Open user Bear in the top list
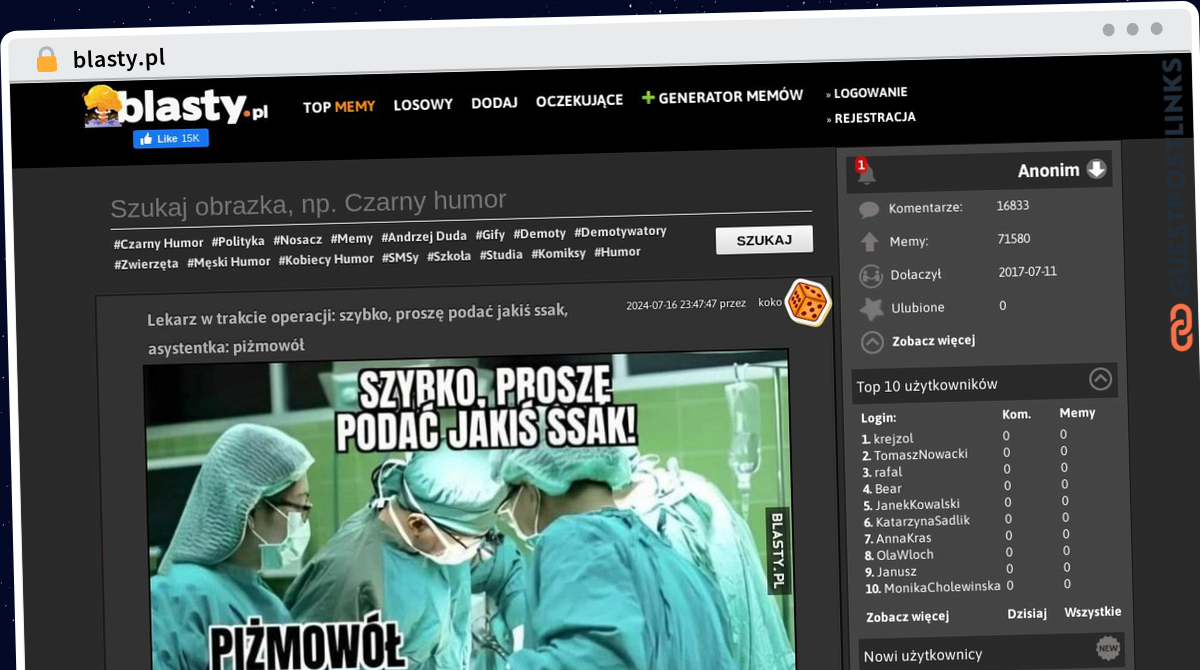This screenshot has width=1200, height=670. coord(888,489)
